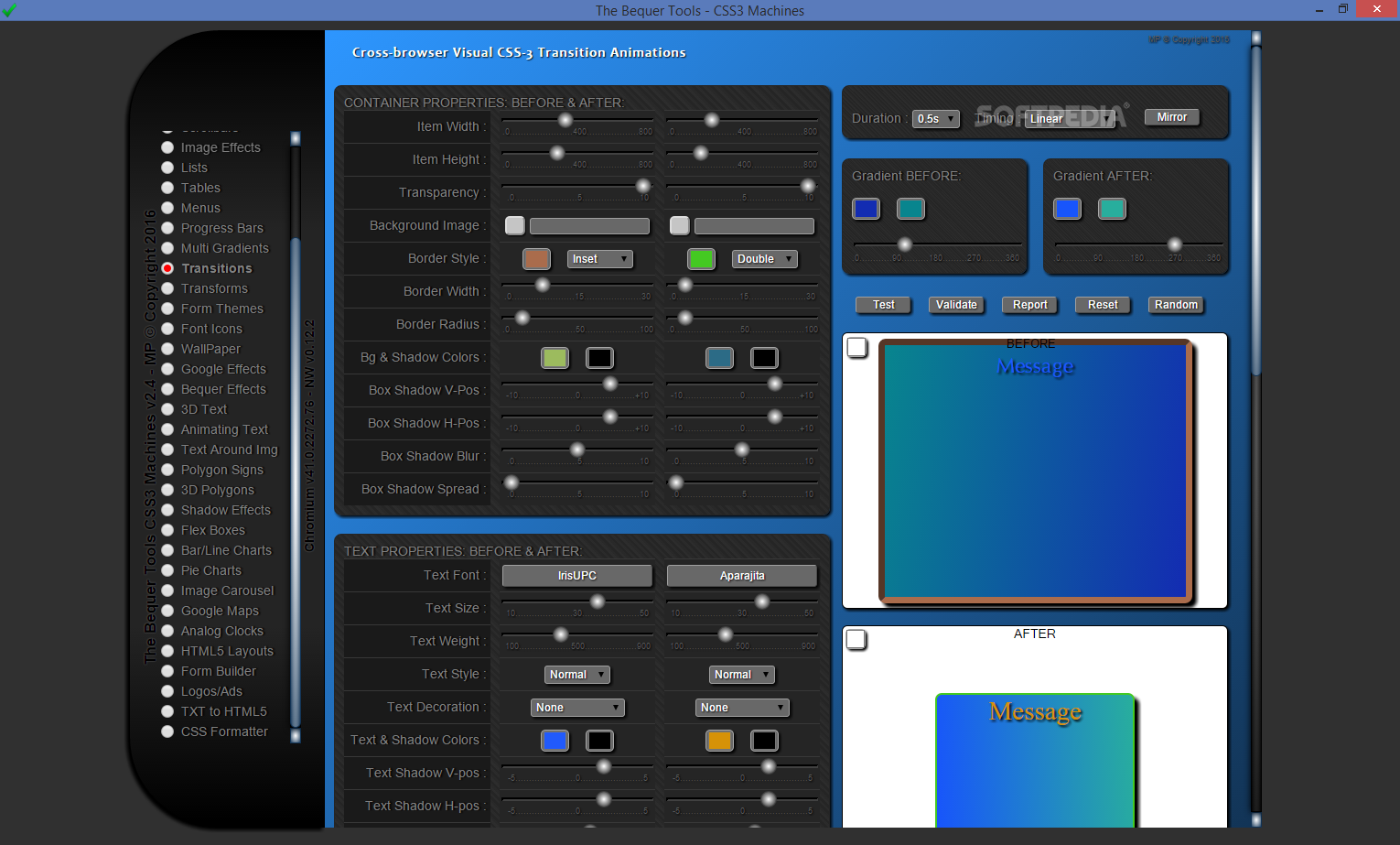Pick the before border color brown swatch
This screenshot has width=1400, height=845.
(x=536, y=259)
